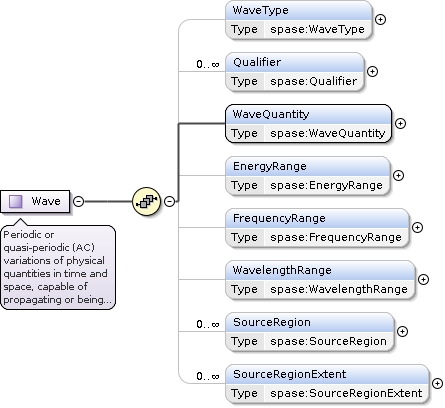Expand the Qualifier element node
The width and height of the screenshot is (445, 408).
point(372,72)
